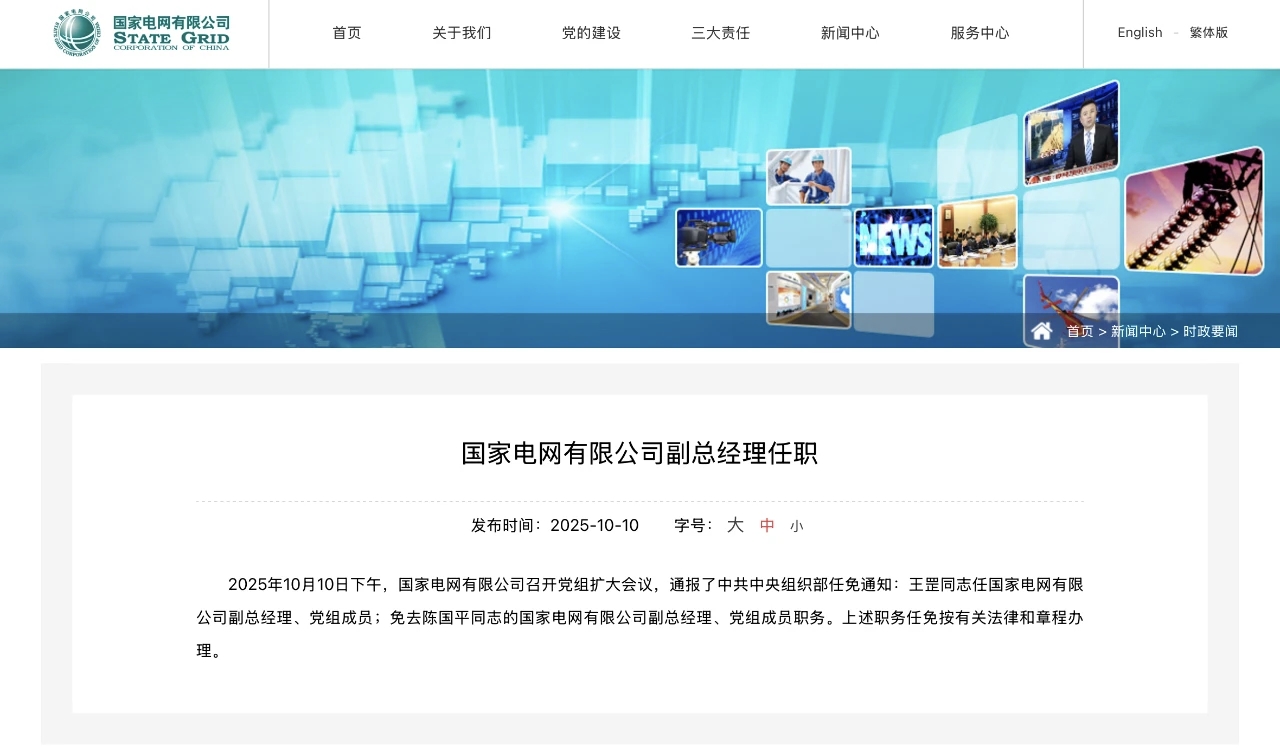1280x752 pixels.
Task: Open the 首页 menu item
Action: [347, 33]
